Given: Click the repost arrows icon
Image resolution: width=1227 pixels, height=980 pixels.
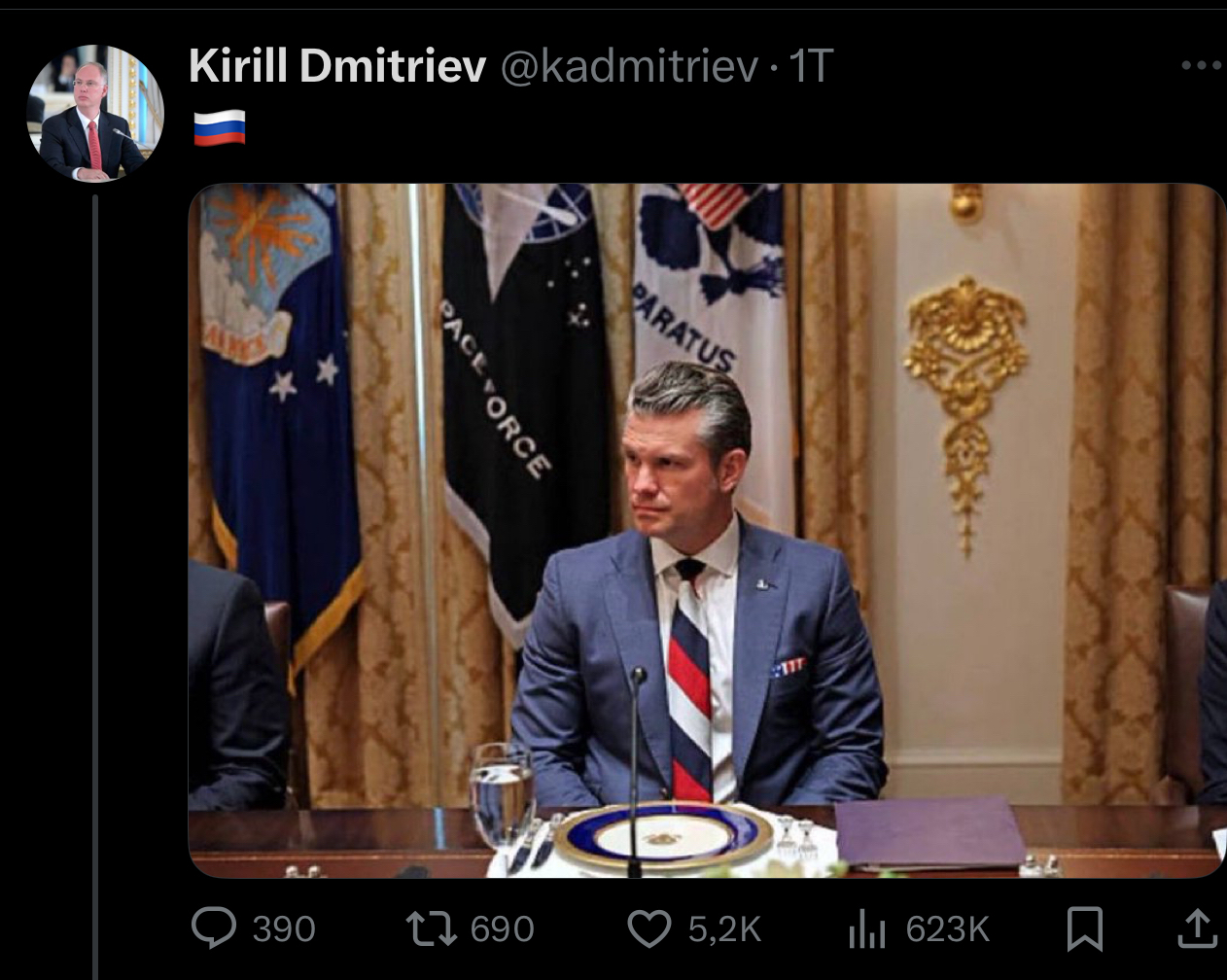Looking at the screenshot, I should [x=431, y=927].
